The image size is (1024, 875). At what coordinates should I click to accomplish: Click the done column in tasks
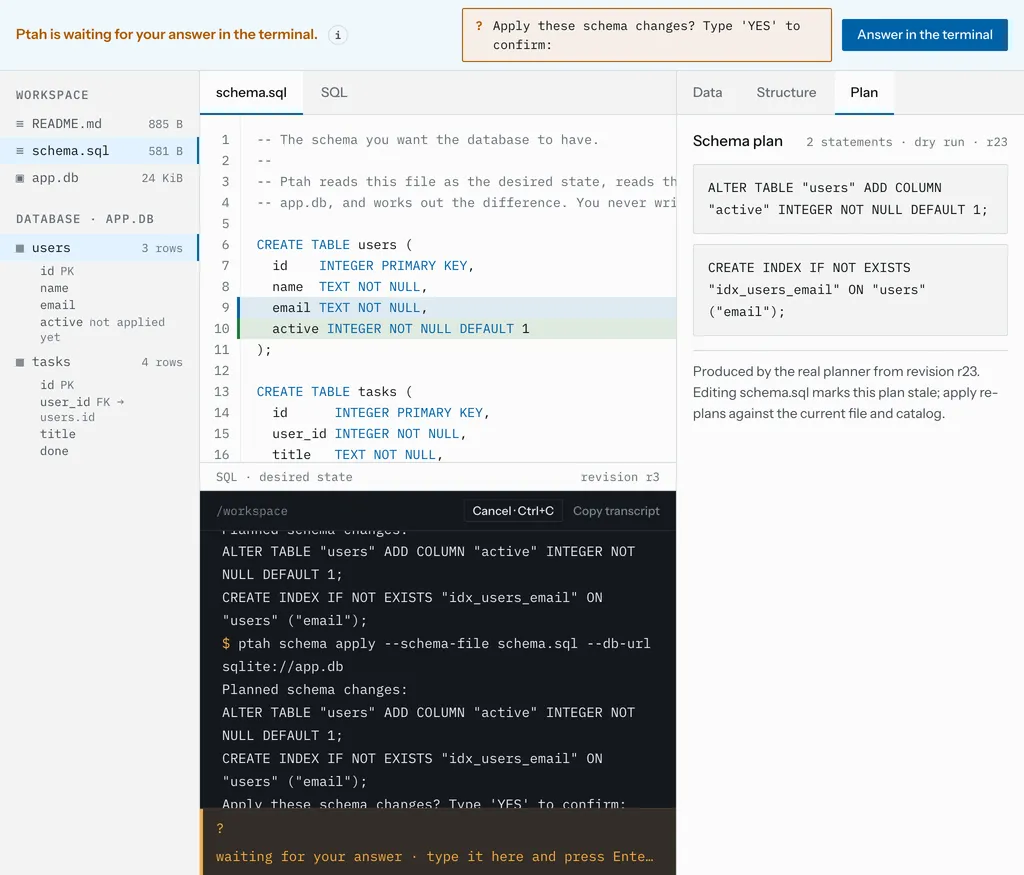[x=54, y=451]
